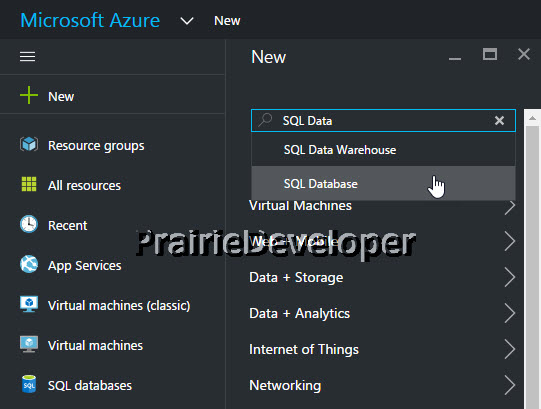Maximize the New blade

490,55
